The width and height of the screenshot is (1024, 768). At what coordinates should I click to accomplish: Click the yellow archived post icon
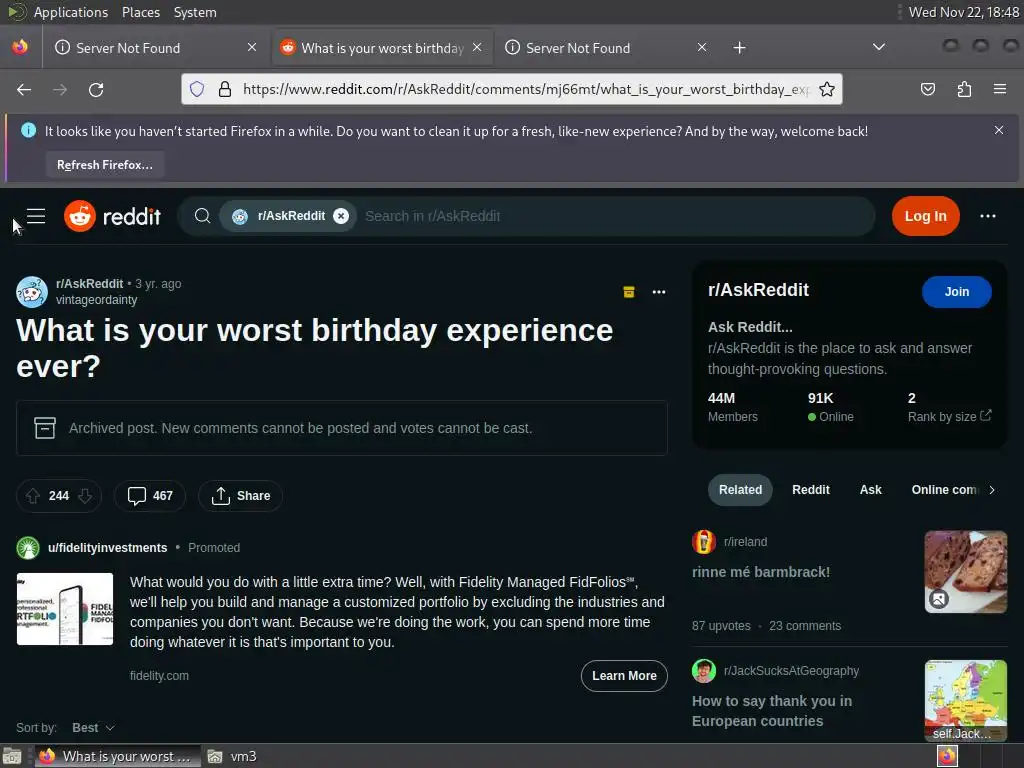click(628, 292)
